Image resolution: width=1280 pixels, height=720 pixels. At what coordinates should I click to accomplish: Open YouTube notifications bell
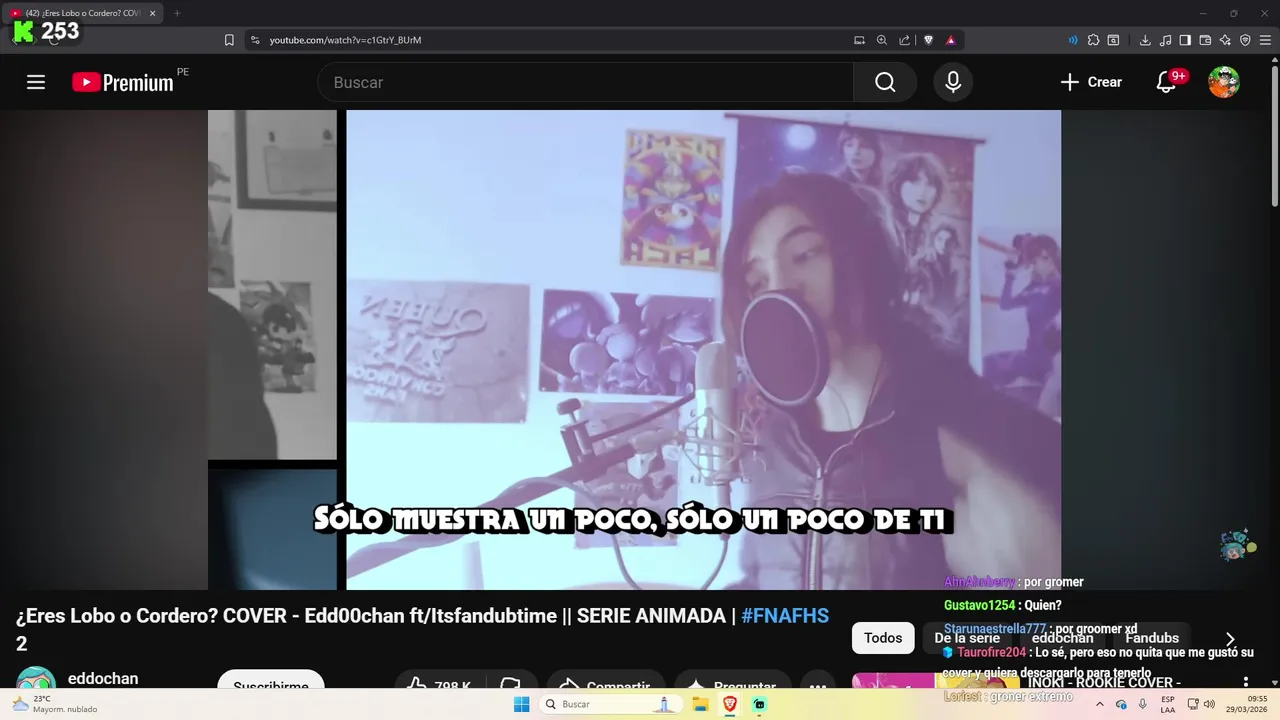tap(1166, 82)
